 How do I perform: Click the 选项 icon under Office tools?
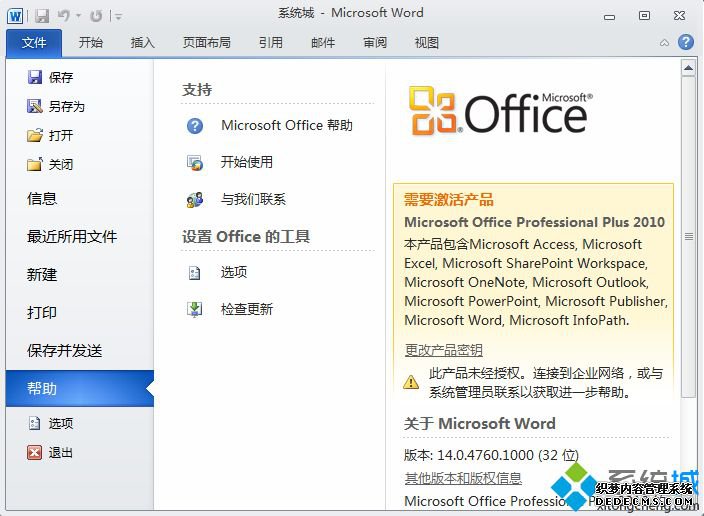coord(194,273)
